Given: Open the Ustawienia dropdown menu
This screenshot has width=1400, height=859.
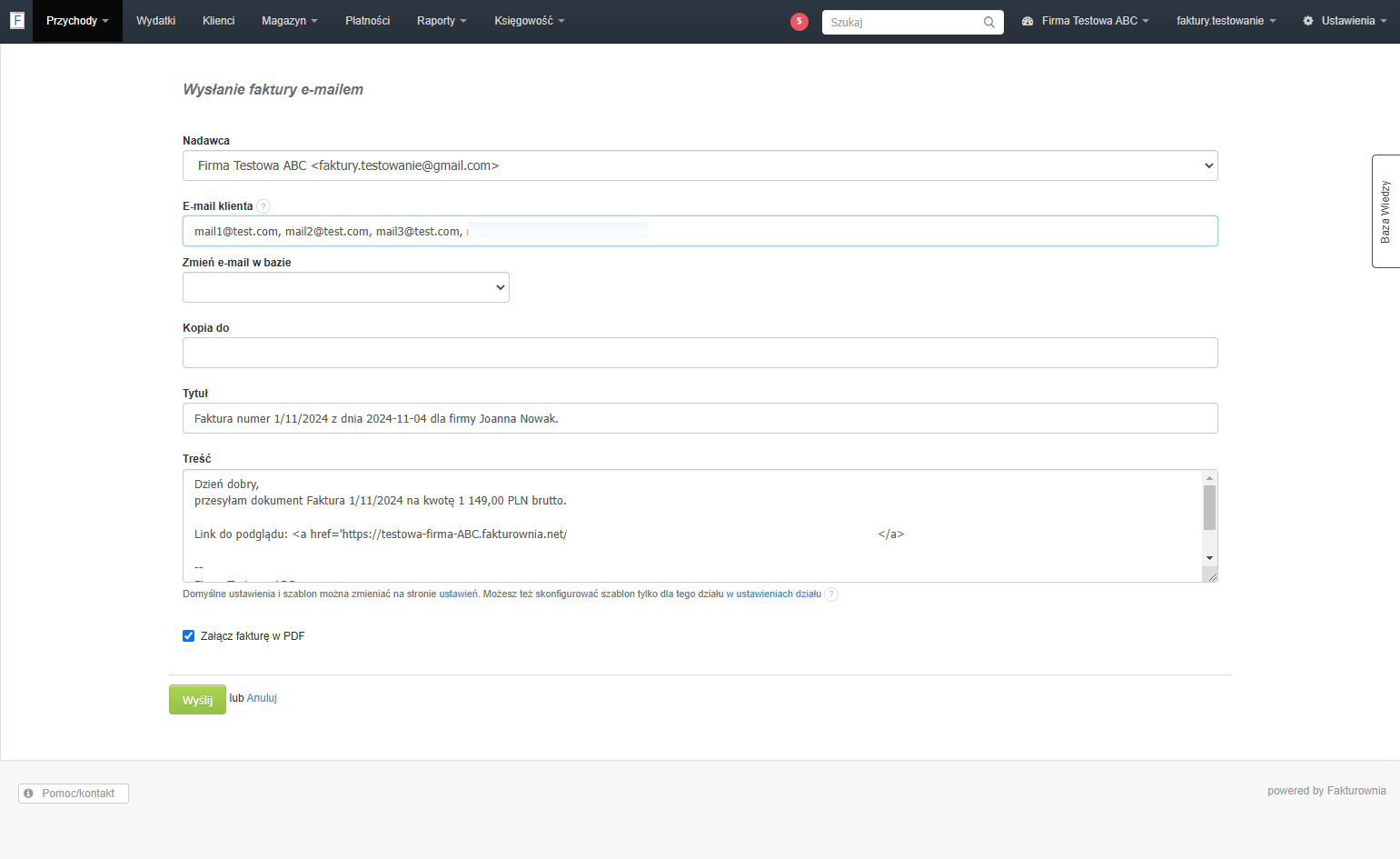Looking at the screenshot, I should (x=1345, y=21).
